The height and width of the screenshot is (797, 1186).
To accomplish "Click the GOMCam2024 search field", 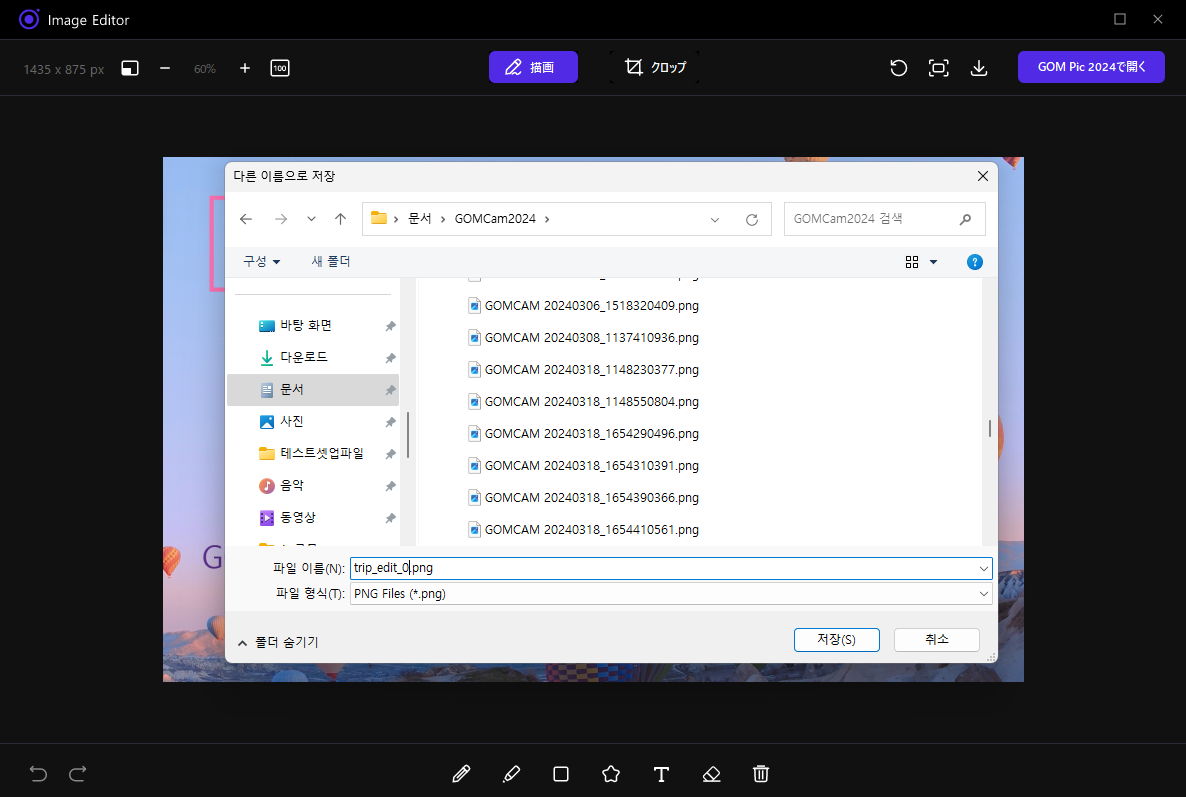I will pos(870,219).
